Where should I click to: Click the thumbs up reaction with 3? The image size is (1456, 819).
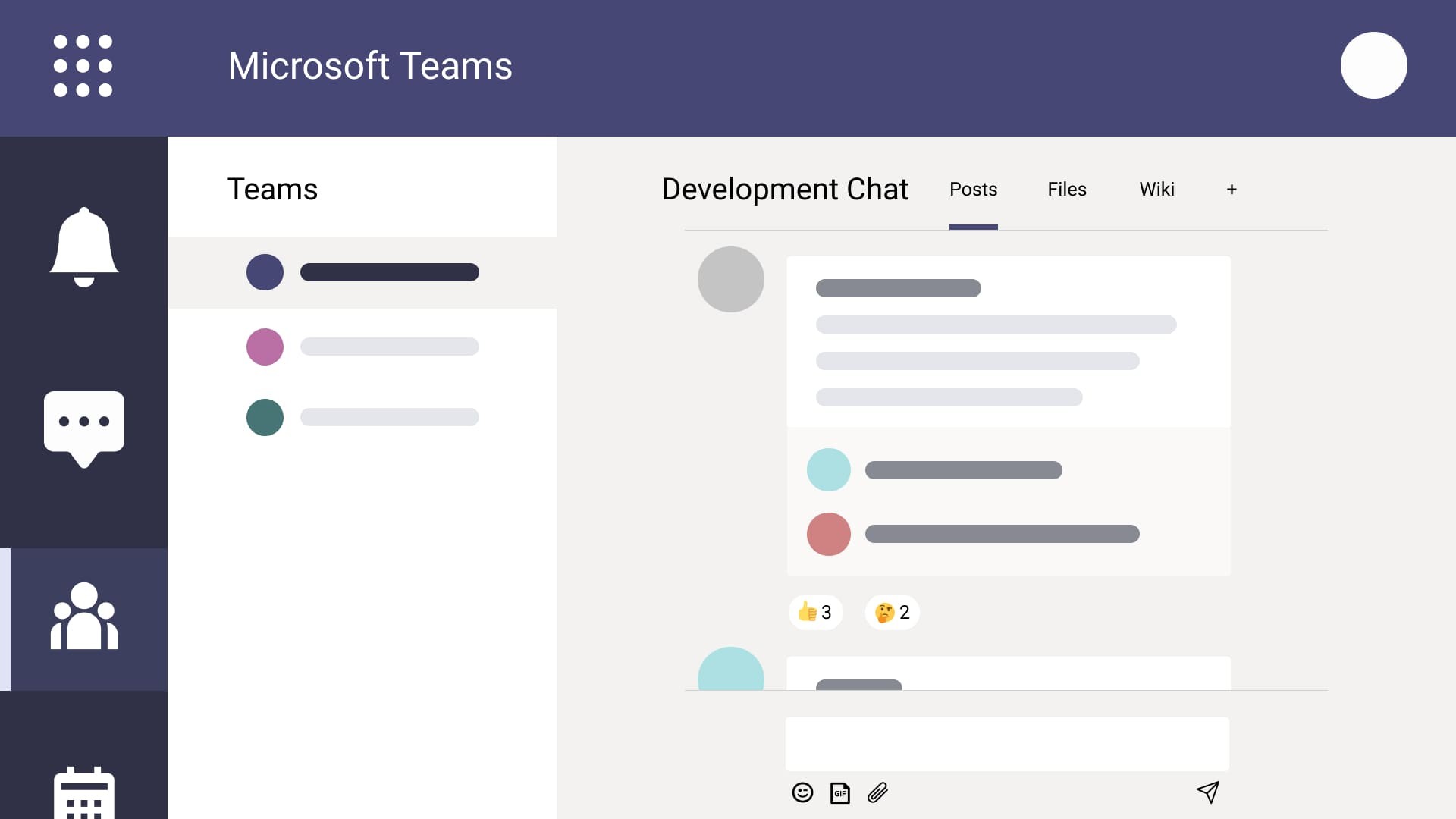click(x=815, y=612)
